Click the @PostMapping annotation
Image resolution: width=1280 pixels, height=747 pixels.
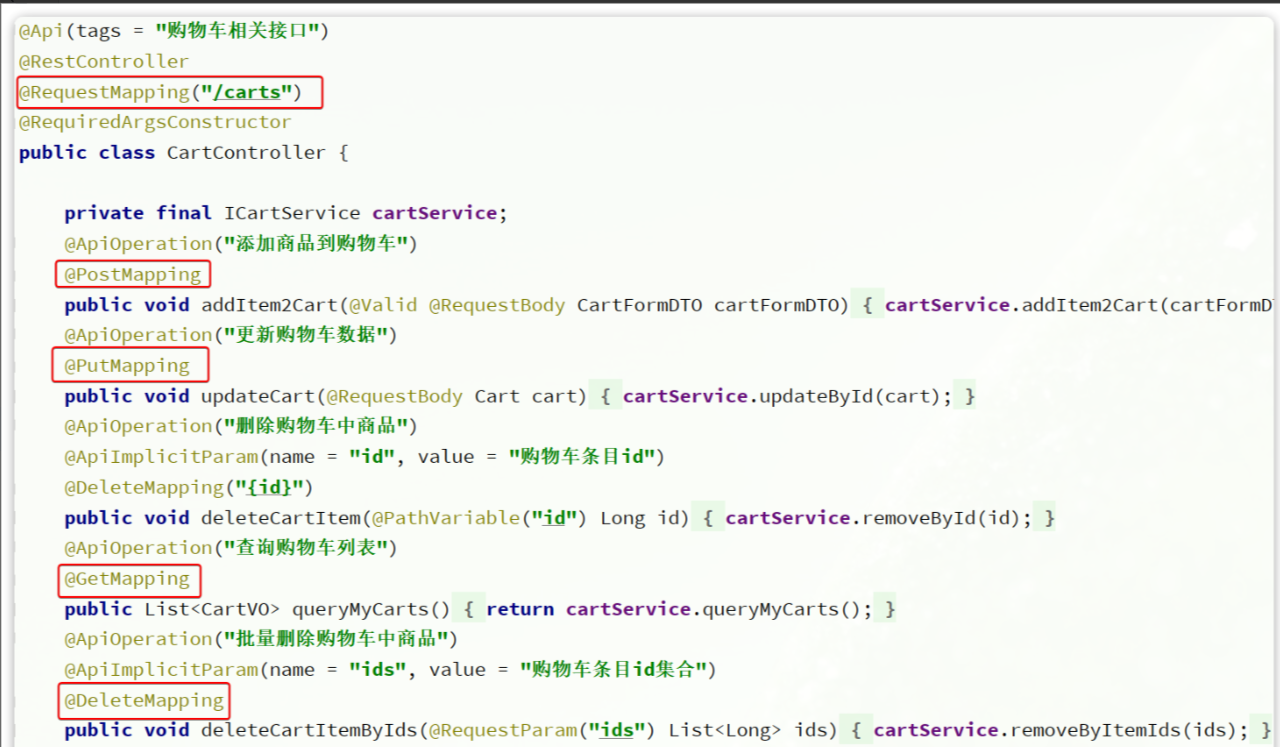[x=133, y=274]
